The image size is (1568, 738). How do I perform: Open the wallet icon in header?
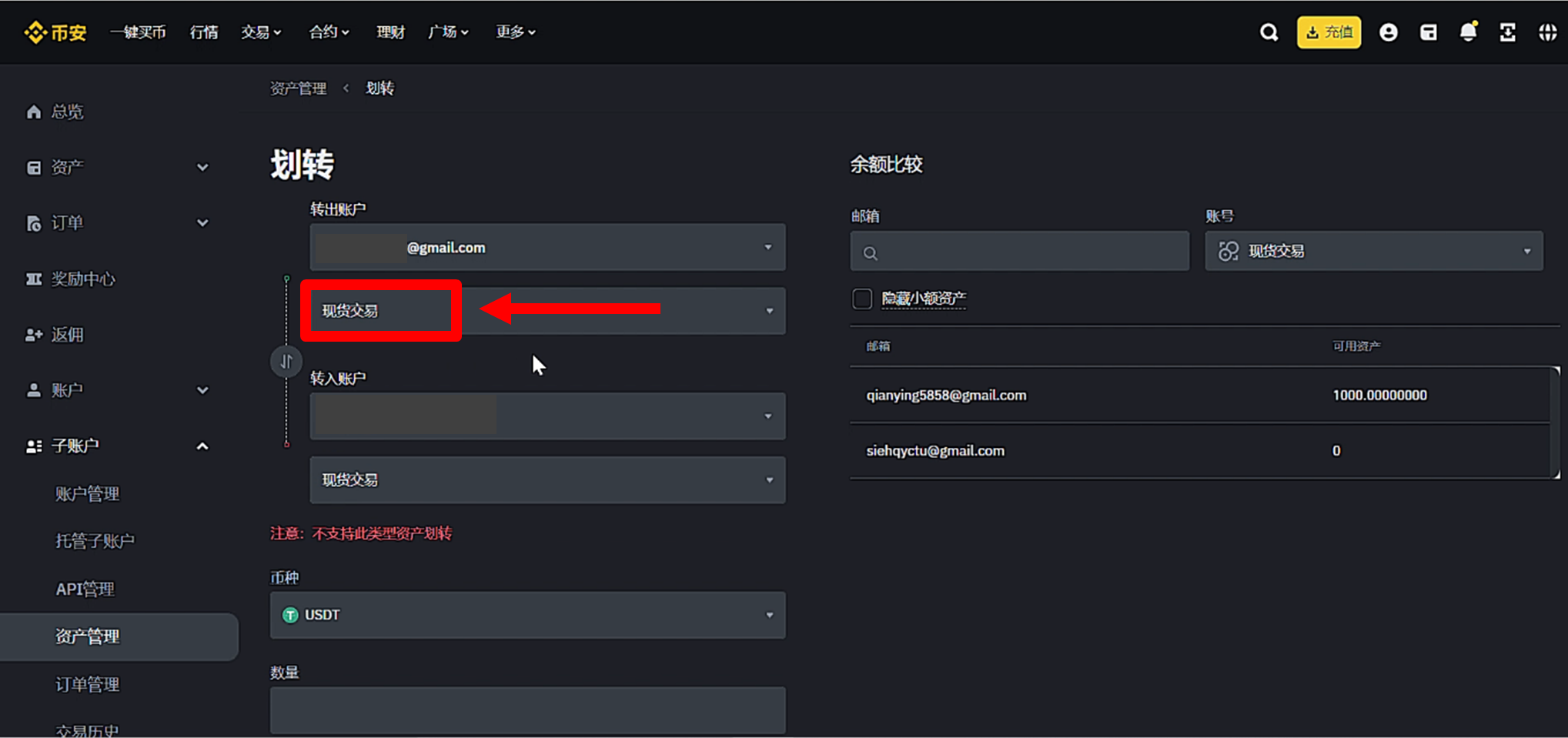(1428, 32)
